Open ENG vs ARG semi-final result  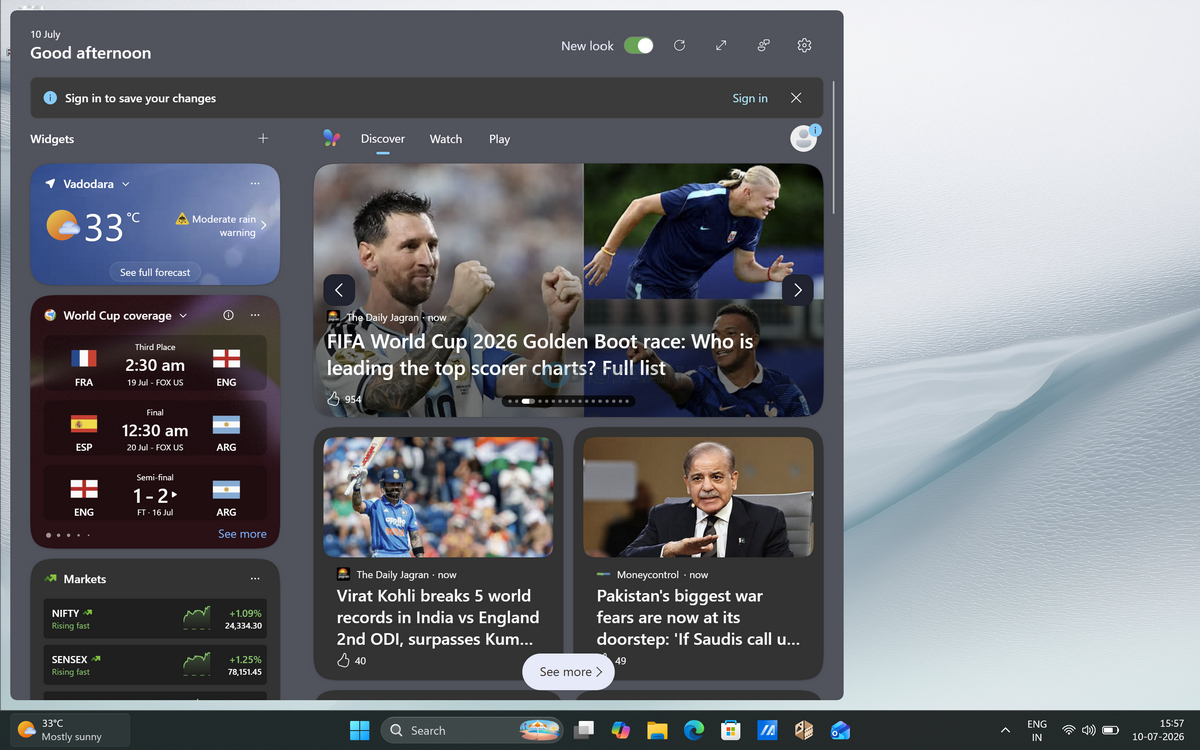[155, 493]
